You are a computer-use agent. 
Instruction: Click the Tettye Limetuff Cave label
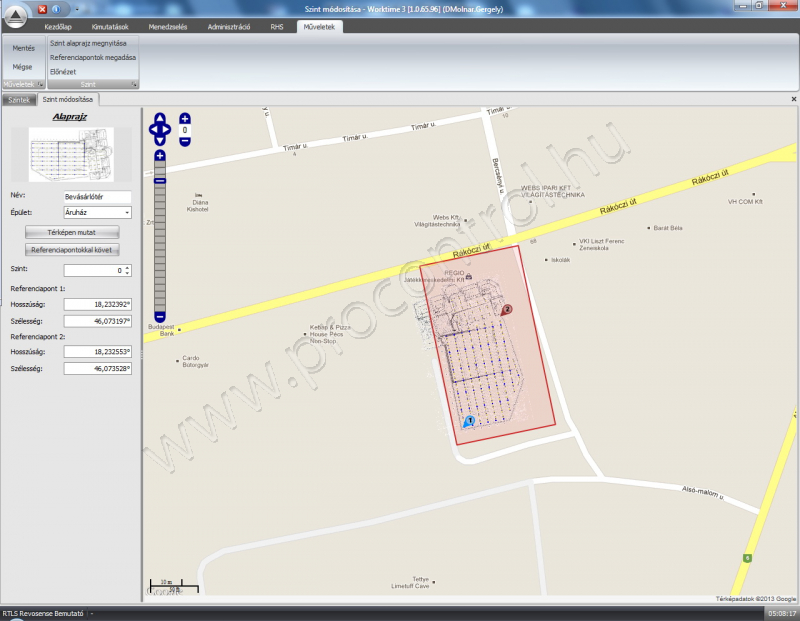411,582
